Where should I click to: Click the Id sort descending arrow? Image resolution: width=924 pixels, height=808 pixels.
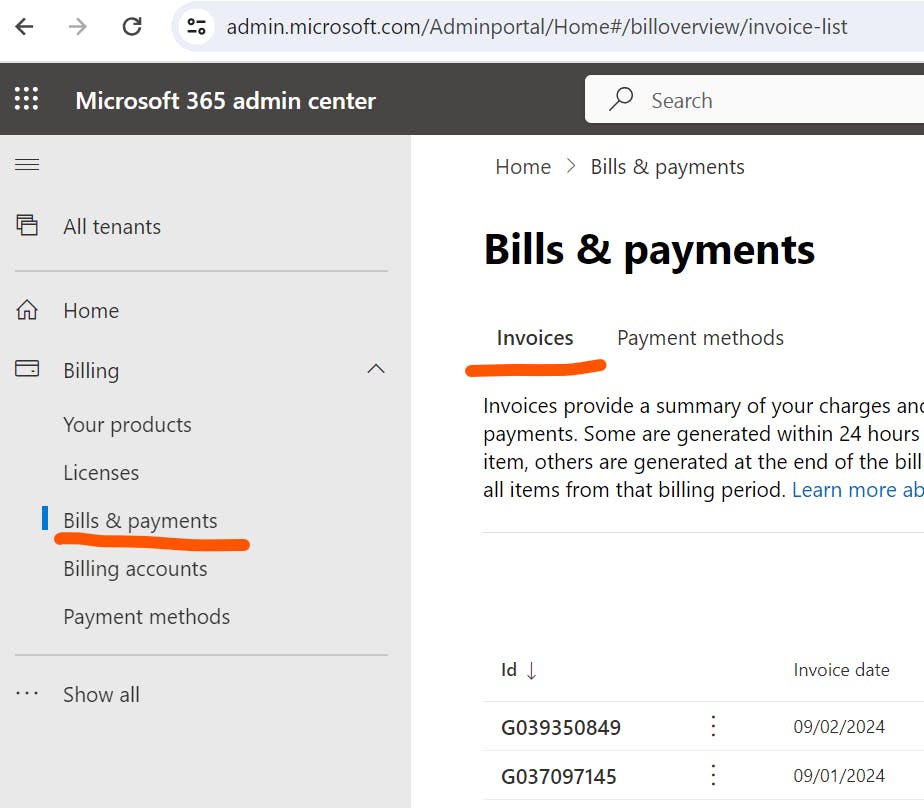[x=532, y=671]
